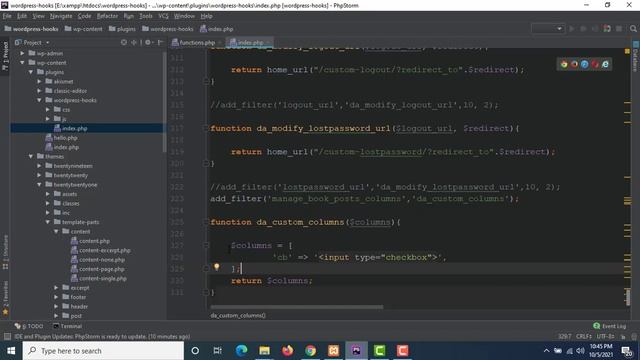Toggle fold marker at line 325 function
This screenshot has height=360, width=640.
tap(206, 222)
